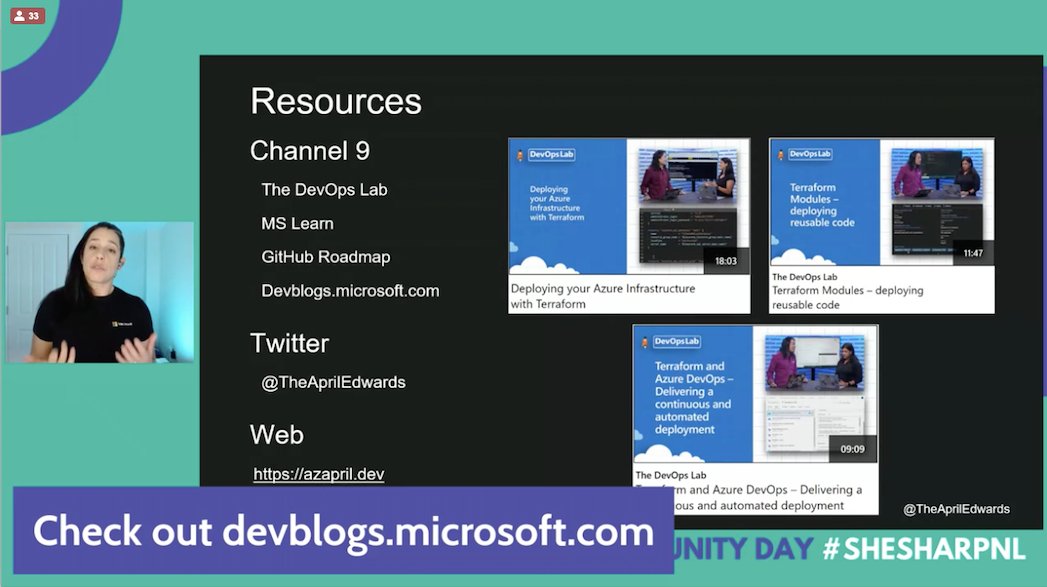This screenshot has height=587, width=1047.
Task: Click the 'Web' heading
Action: [x=277, y=435]
